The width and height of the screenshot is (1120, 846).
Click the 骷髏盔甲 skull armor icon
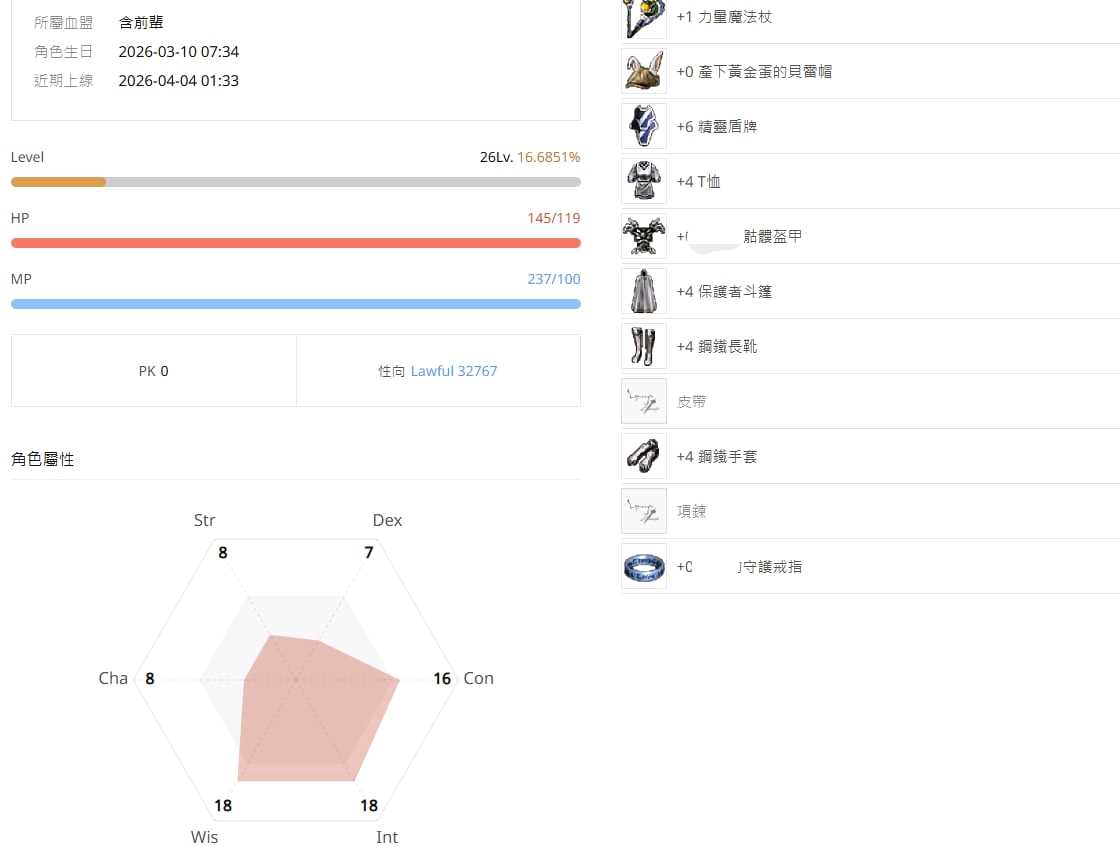point(644,237)
